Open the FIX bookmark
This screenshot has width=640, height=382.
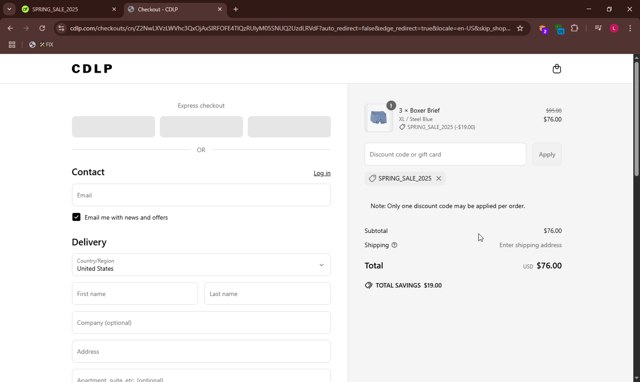(x=41, y=44)
